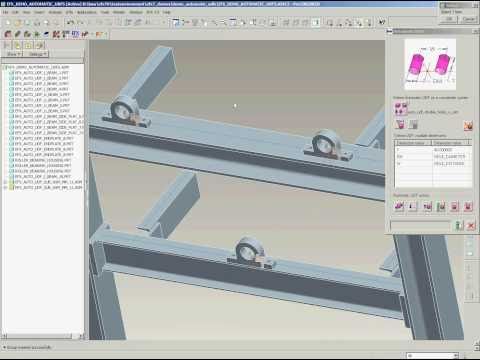The height and width of the screenshot is (360, 480).
Task: Expand the last SUB_ASM node in model tree
Action: pos(5,188)
